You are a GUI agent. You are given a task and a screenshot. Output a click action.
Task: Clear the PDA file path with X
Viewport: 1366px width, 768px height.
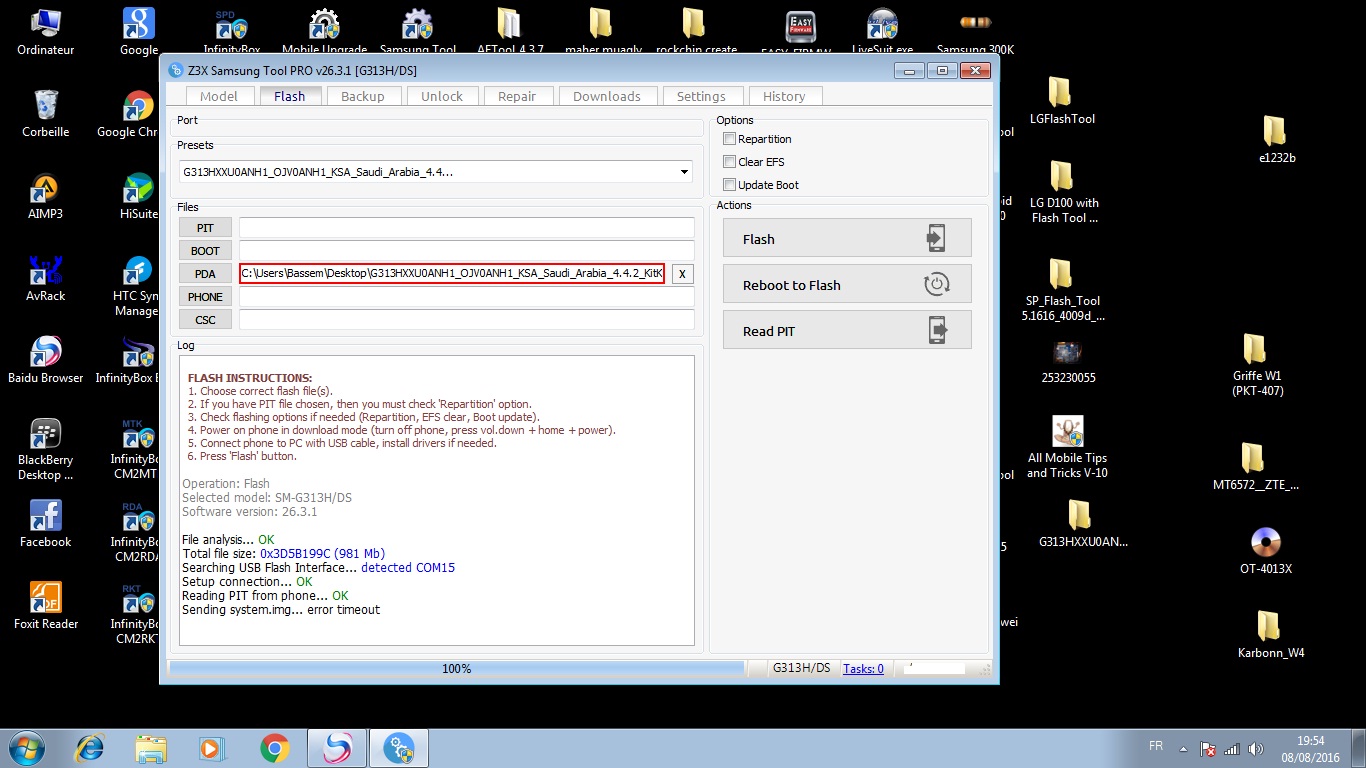pyautogui.click(x=681, y=274)
